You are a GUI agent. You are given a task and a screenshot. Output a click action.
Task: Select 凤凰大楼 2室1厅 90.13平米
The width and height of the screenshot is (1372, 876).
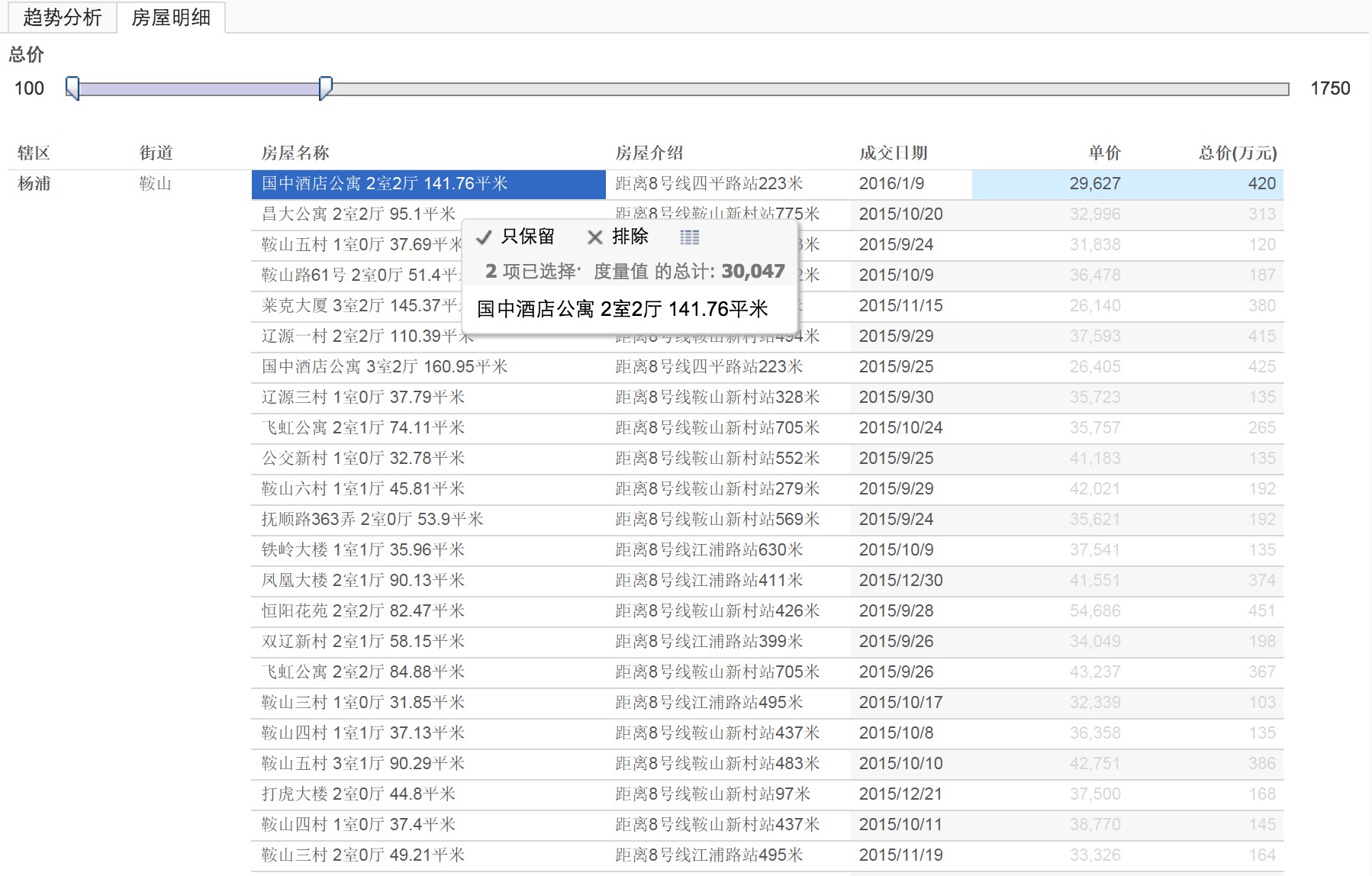pos(363,580)
